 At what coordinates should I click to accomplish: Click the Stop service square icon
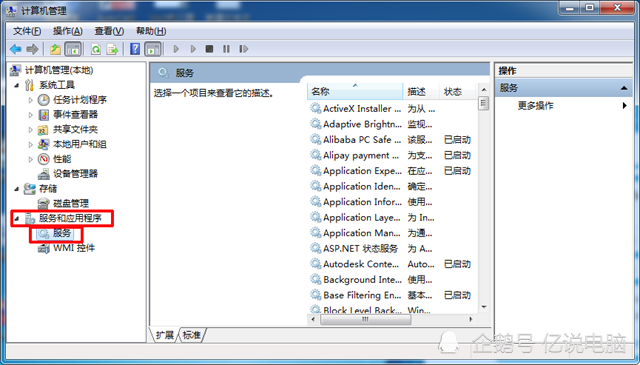point(209,49)
